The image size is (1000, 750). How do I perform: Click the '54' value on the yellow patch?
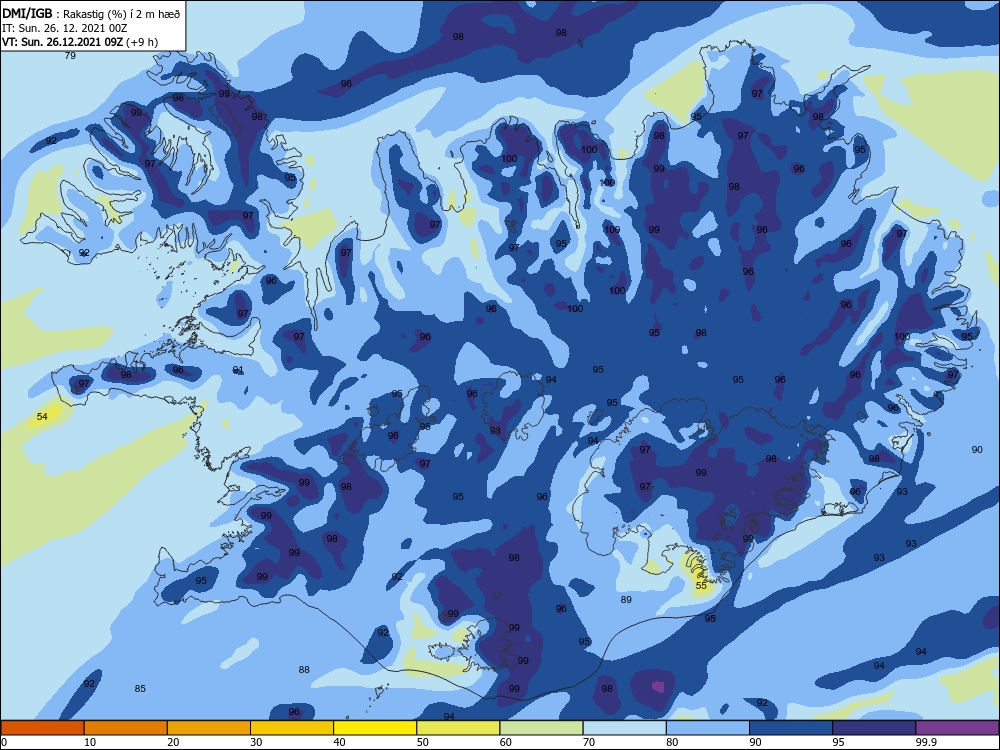(42, 416)
